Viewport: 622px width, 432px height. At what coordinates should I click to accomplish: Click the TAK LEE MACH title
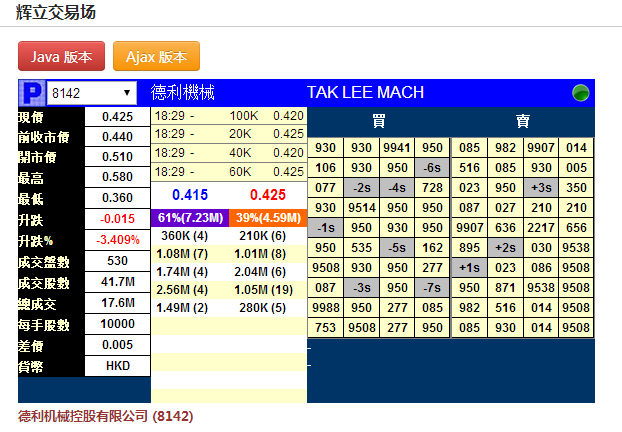tap(365, 92)
